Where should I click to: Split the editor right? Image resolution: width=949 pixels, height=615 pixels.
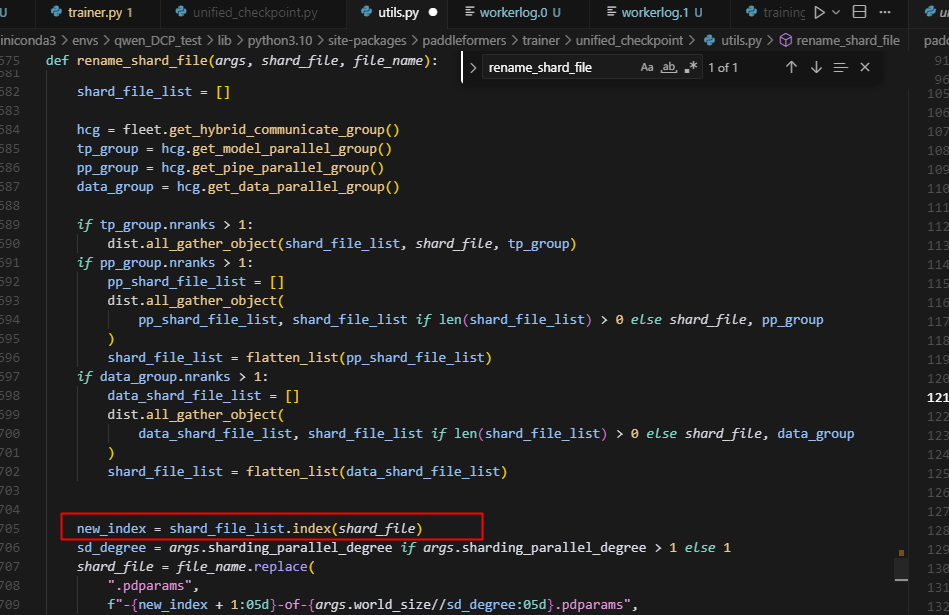(859, 13)
